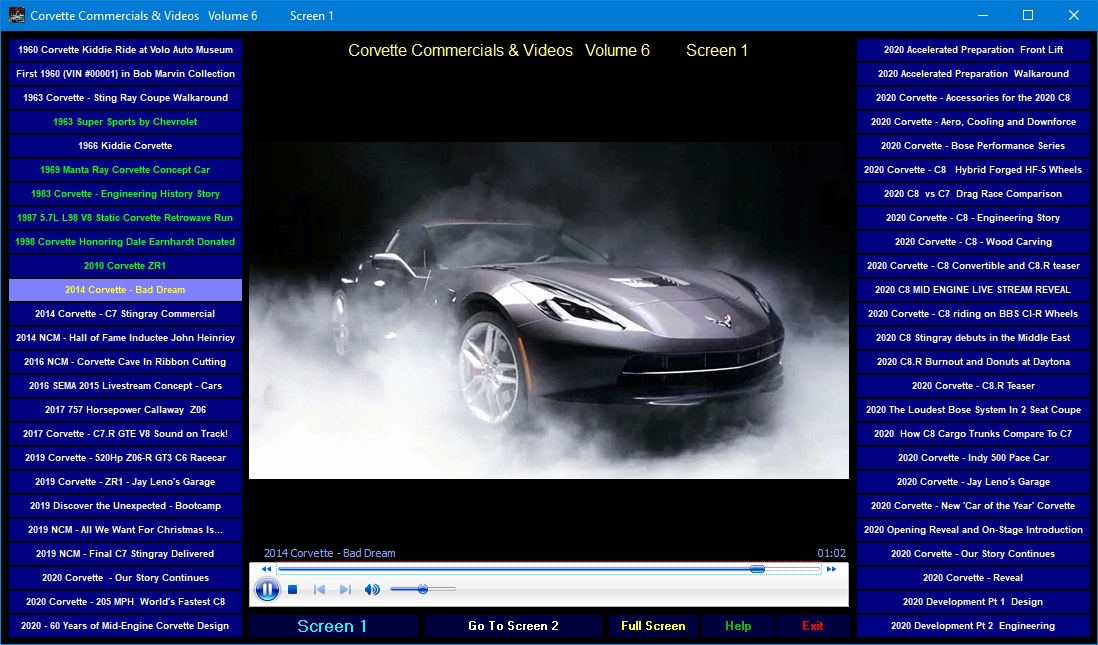
Task: Play 2020 205 MPH World's Fastest C8
Action: (x=125, y=602)
